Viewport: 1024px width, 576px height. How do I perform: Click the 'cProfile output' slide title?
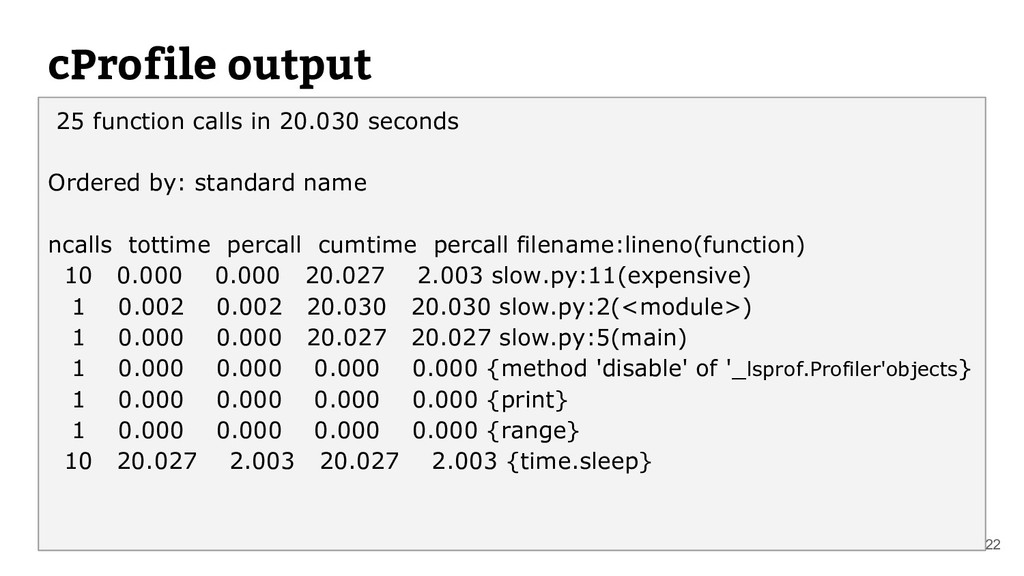point(210,65)
